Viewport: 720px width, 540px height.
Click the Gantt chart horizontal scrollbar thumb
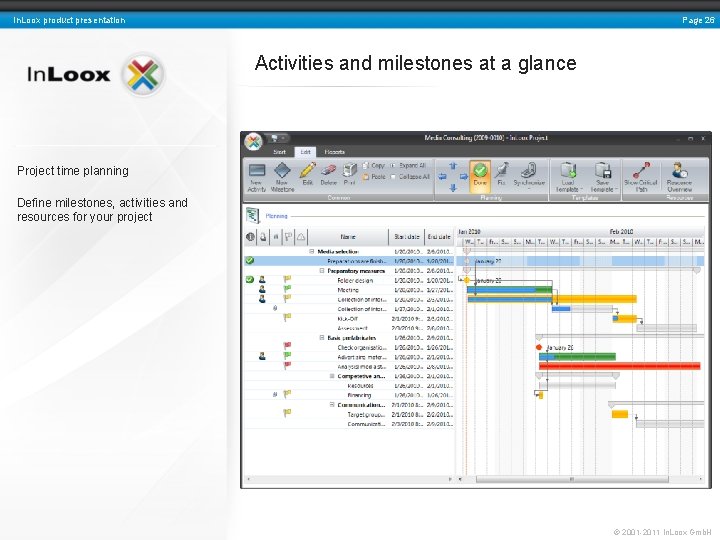point(572,479)
